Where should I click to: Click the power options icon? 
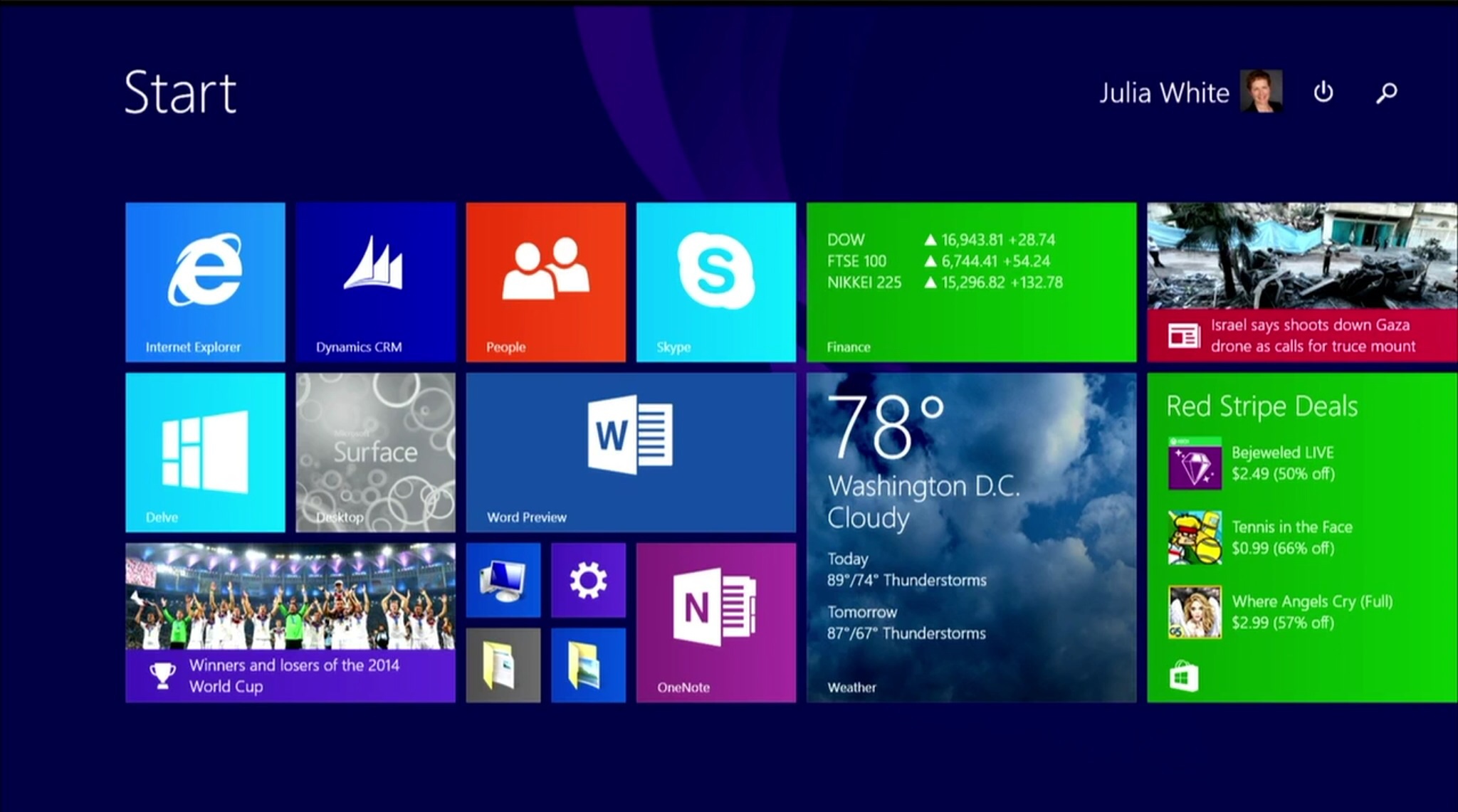click(x=1323, y=93)
